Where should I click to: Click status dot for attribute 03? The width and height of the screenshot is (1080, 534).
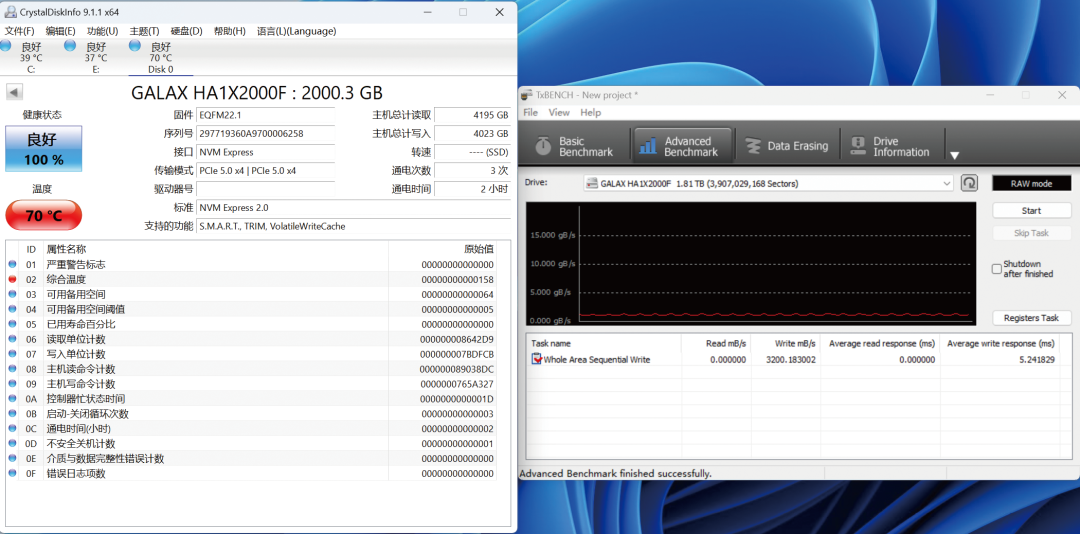(12, 294)
